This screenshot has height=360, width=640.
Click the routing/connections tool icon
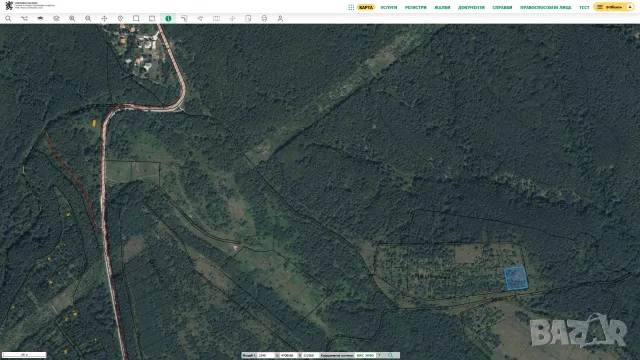[x=24, y=18]
